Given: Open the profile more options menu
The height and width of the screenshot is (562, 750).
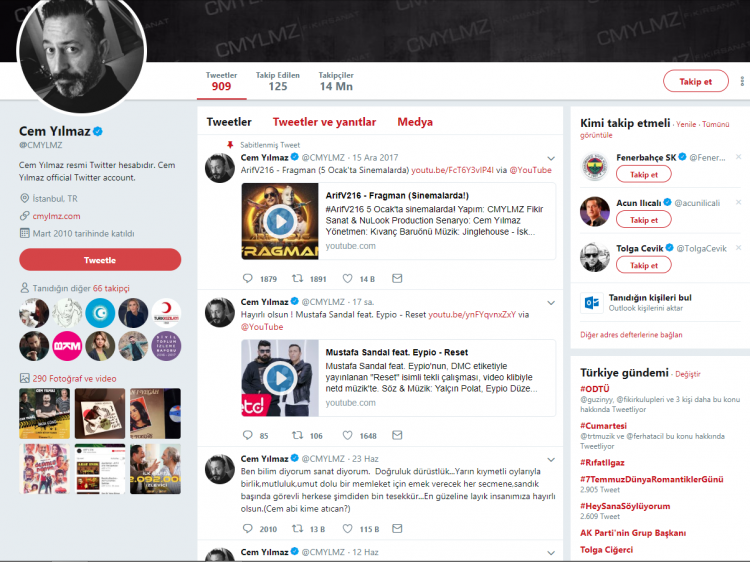Looking at the screenshot, I should click(742, 81).
